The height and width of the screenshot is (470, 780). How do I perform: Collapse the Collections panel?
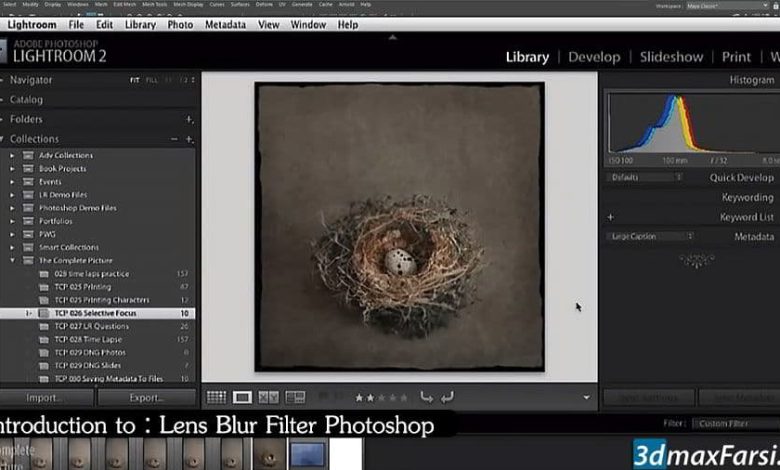34,139
